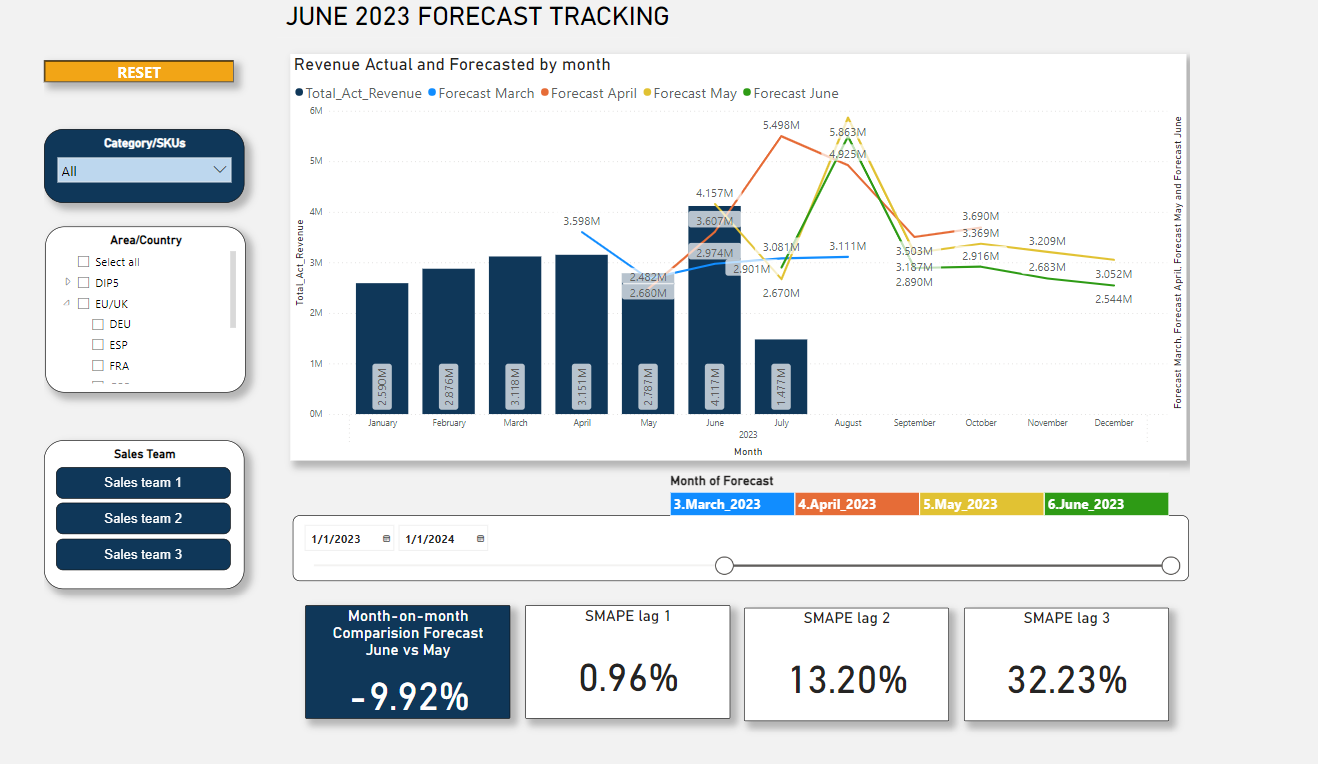Check the DEU country checkbox
Screen dimensions: 1318x764
click(x=98, y=325)
